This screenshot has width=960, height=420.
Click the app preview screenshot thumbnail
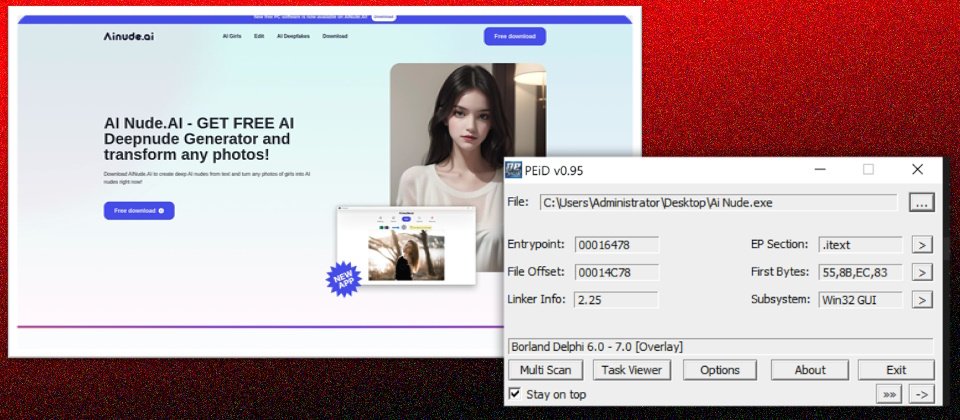(407, 246)
